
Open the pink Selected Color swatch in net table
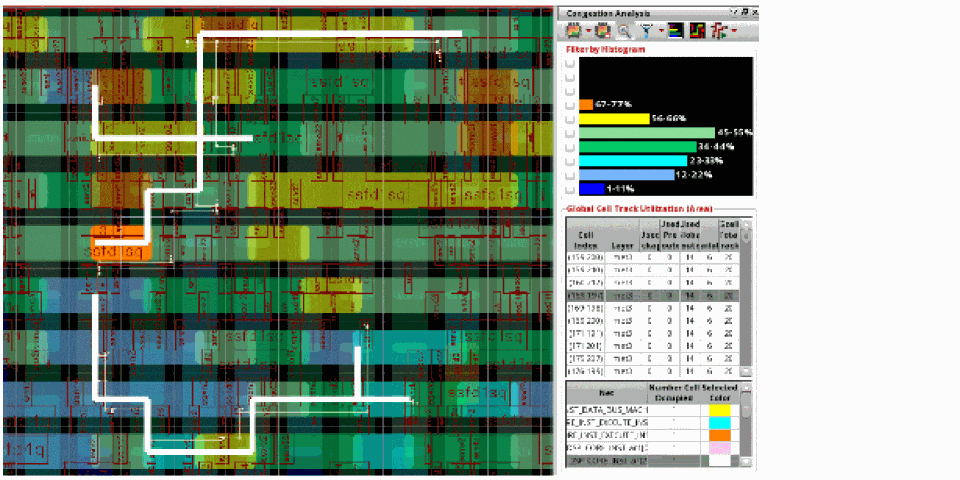coord(719,448)
